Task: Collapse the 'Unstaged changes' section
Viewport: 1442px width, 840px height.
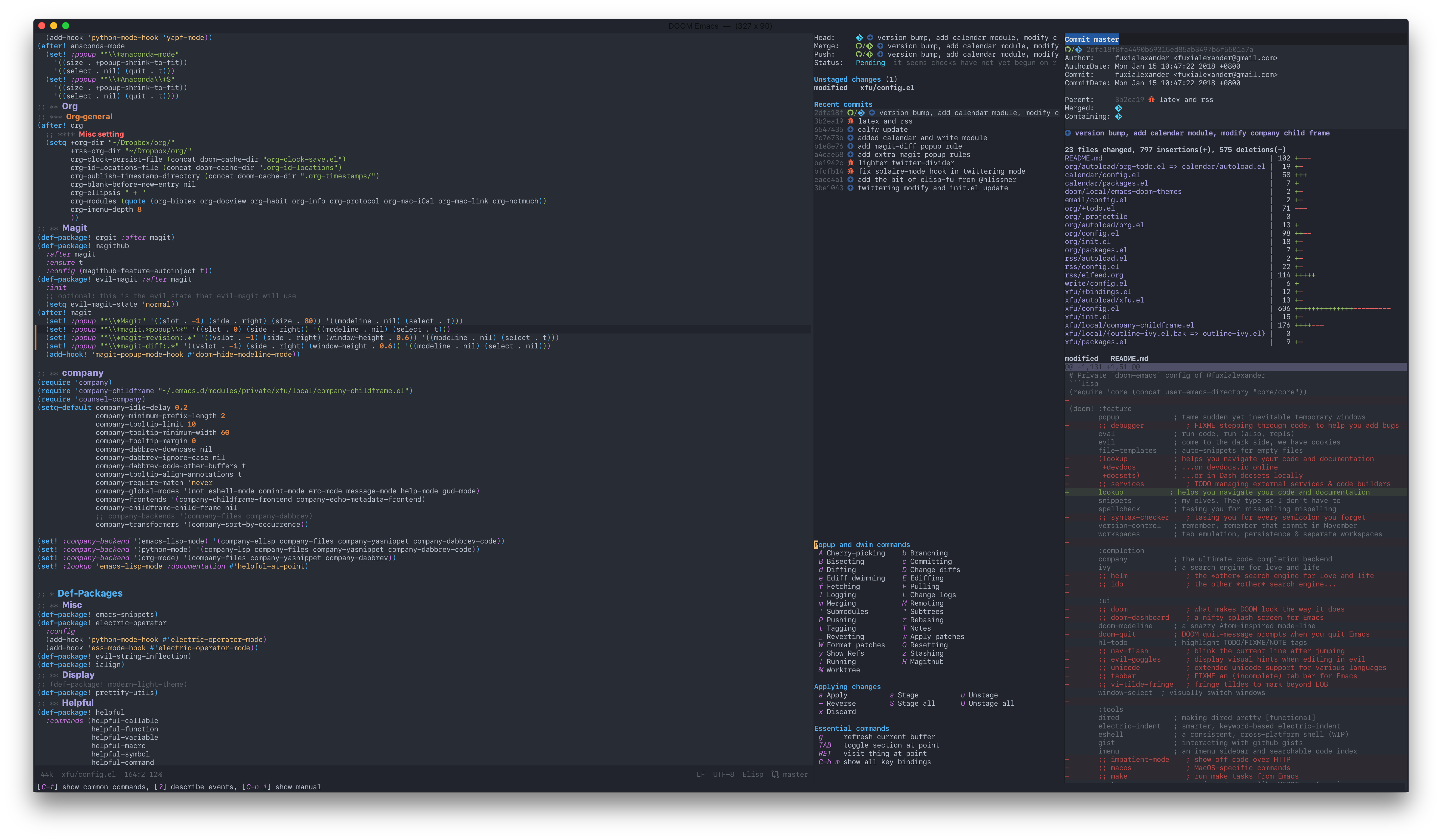Action: (x=847, y=79)
